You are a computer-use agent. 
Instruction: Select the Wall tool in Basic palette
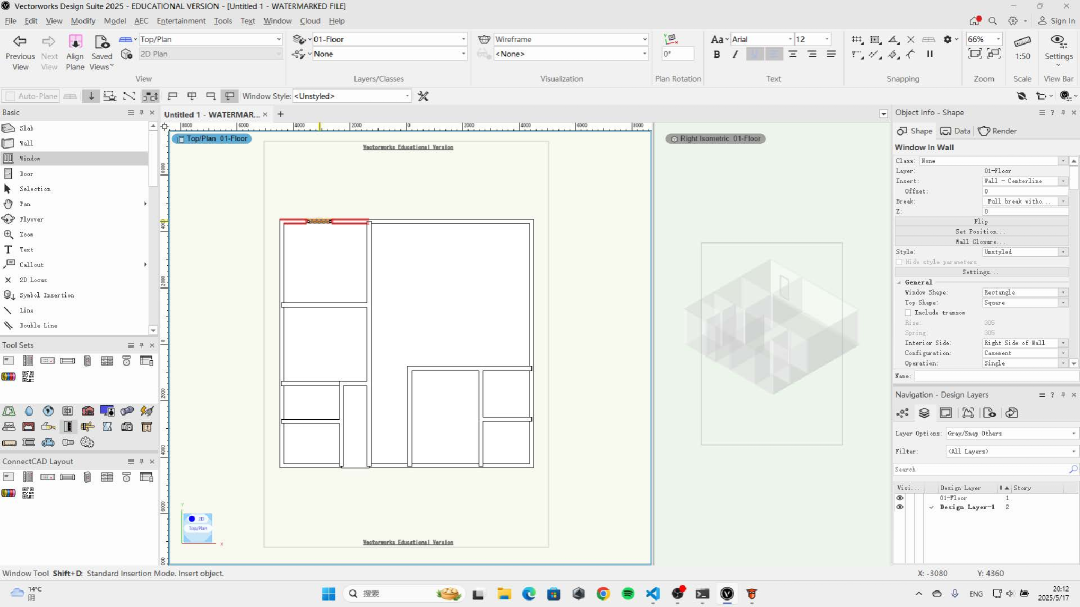26,143
